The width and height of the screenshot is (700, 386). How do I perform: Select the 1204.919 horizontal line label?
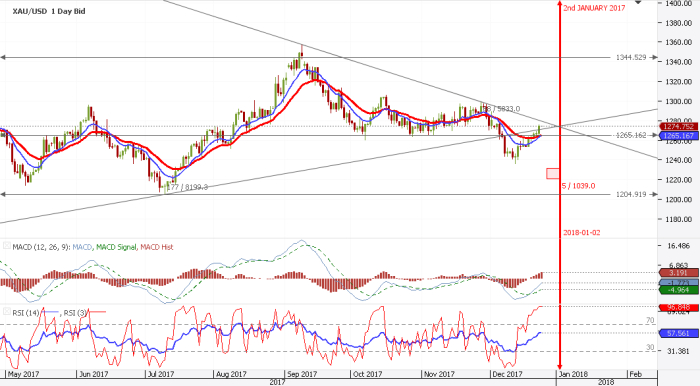click(631, 194)
